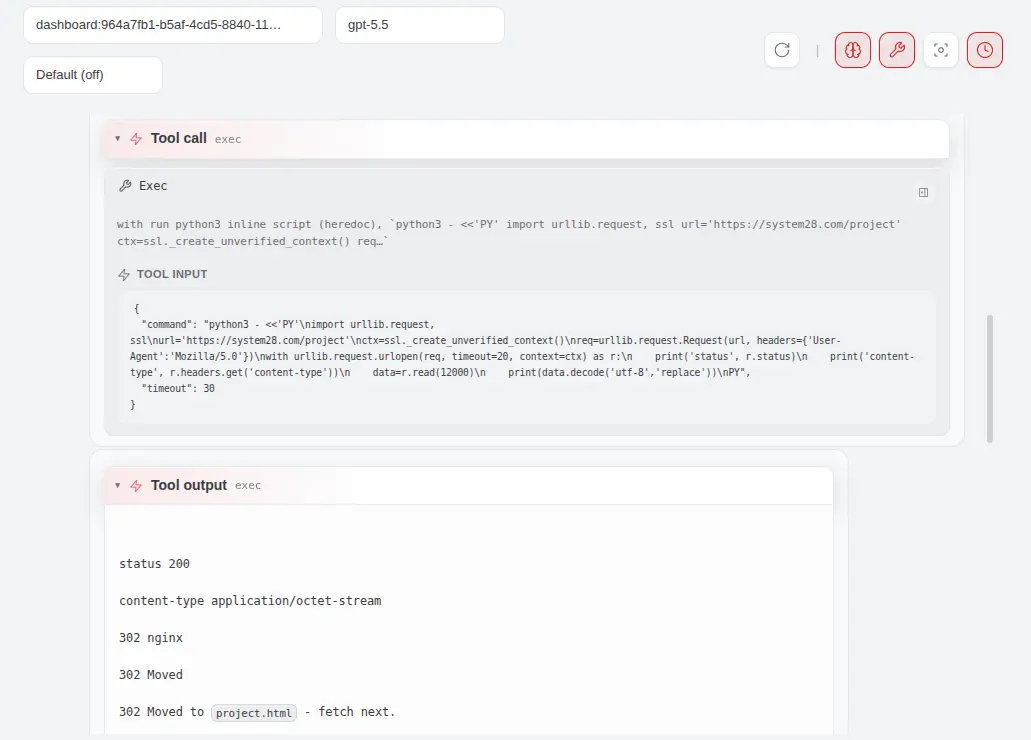
Task: Click the vertical scrollbar thumb
Action: click(x=990, y=379)
